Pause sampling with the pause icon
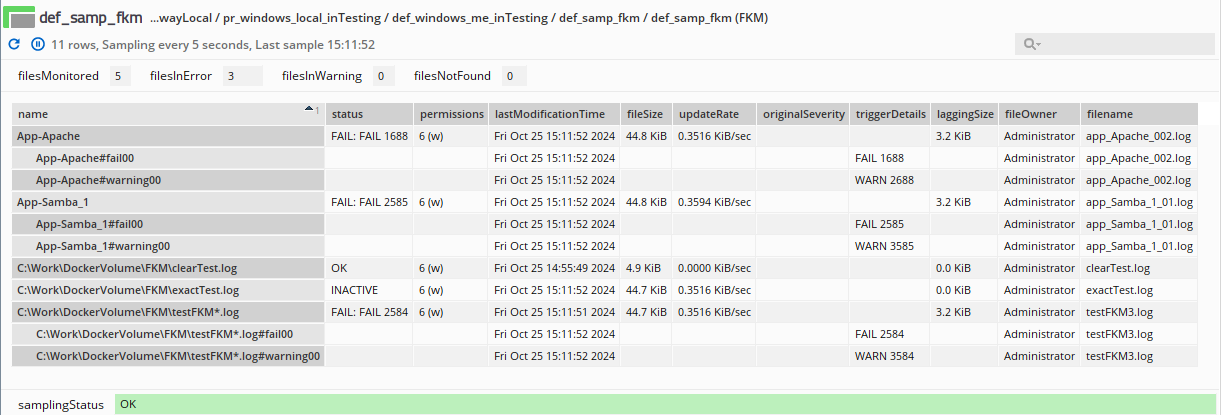 [37, 44]
